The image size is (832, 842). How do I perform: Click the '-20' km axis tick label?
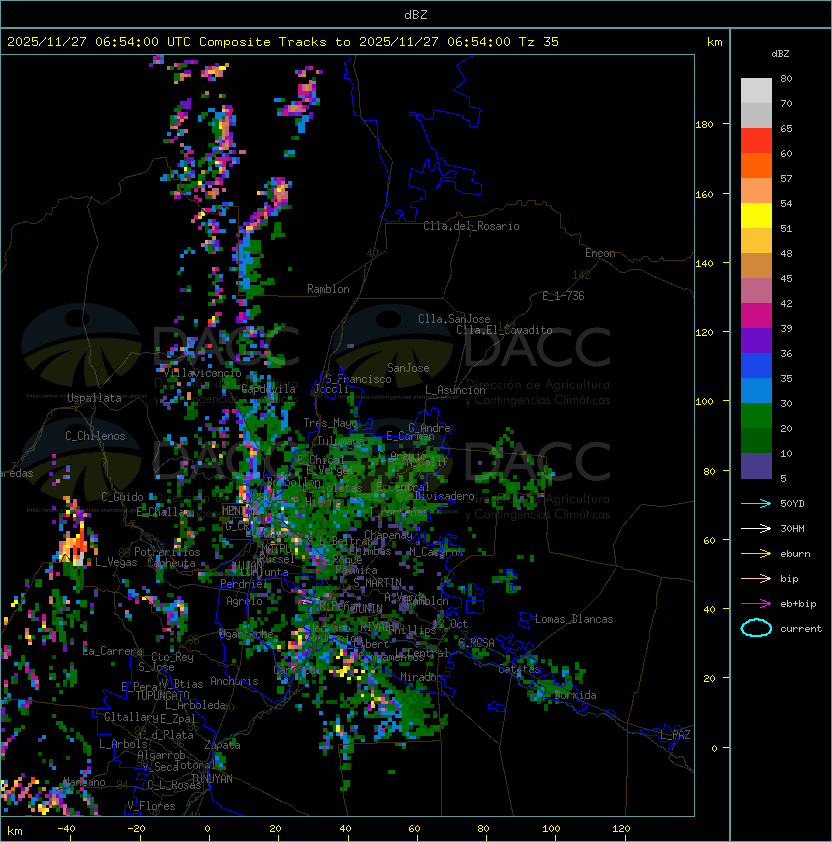click(136, 829)
